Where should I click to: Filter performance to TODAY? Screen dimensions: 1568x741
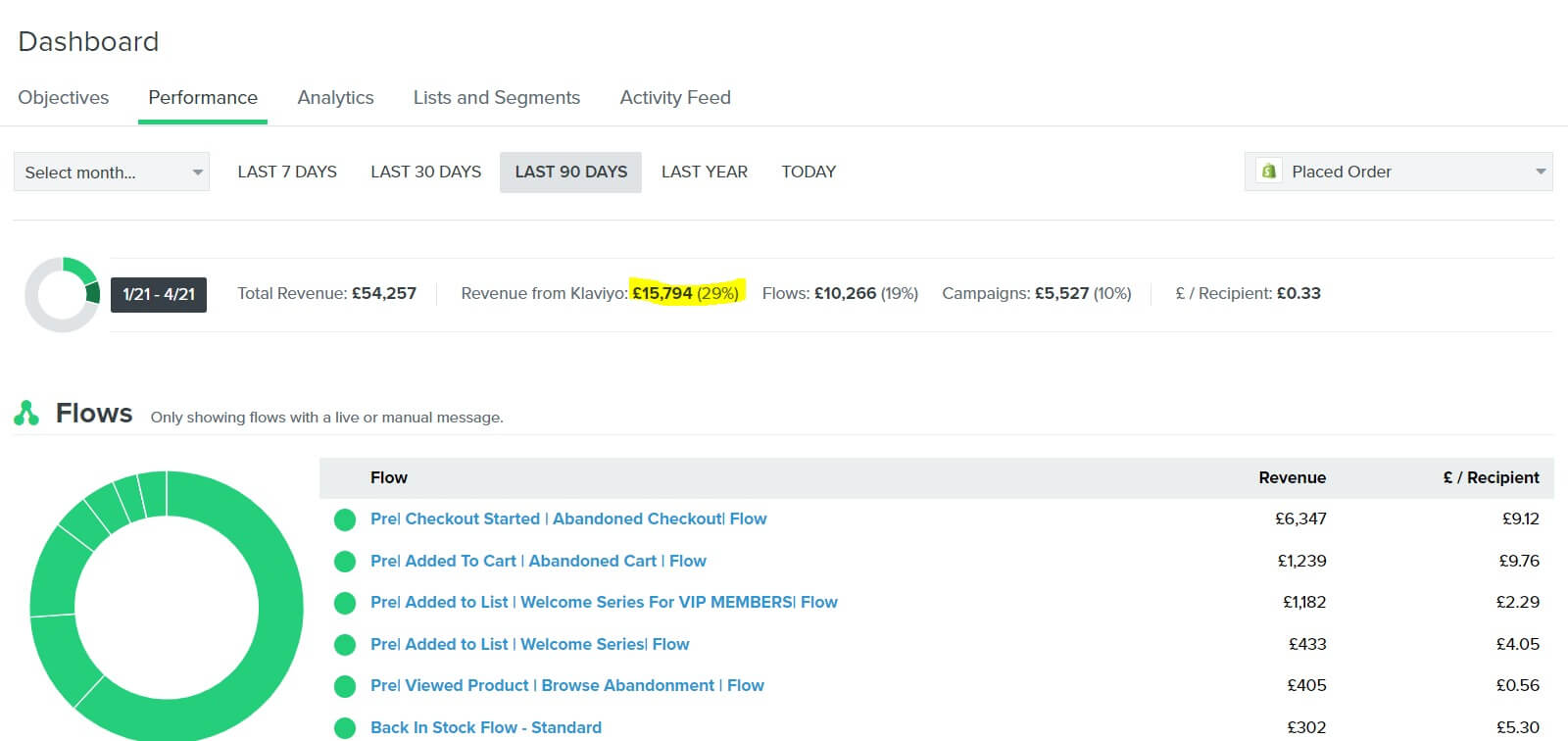(x=808, y=172)
